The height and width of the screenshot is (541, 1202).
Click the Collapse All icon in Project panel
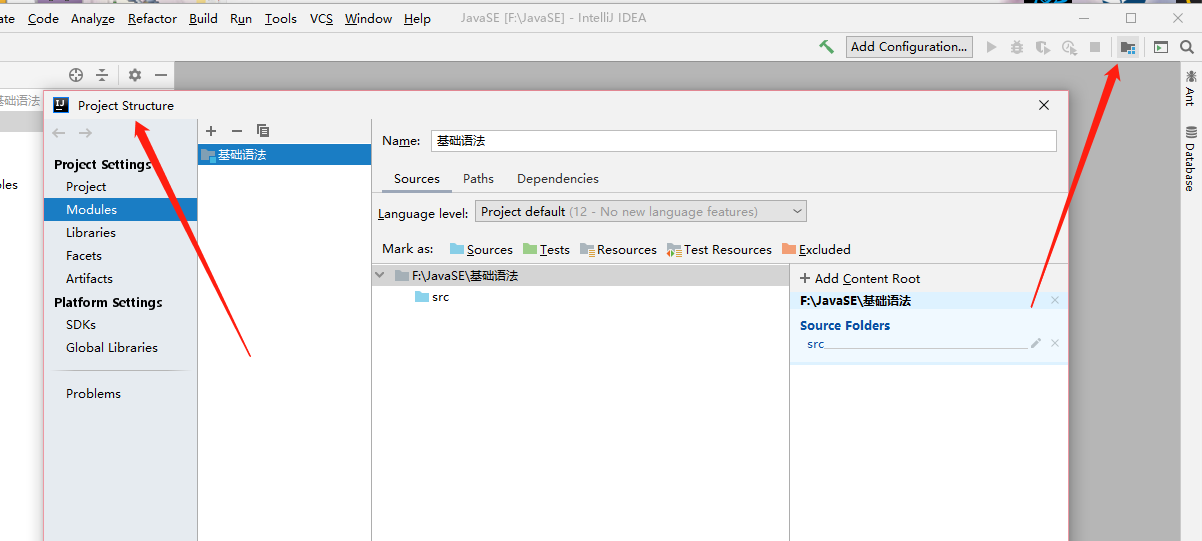(x=102, y=75)
